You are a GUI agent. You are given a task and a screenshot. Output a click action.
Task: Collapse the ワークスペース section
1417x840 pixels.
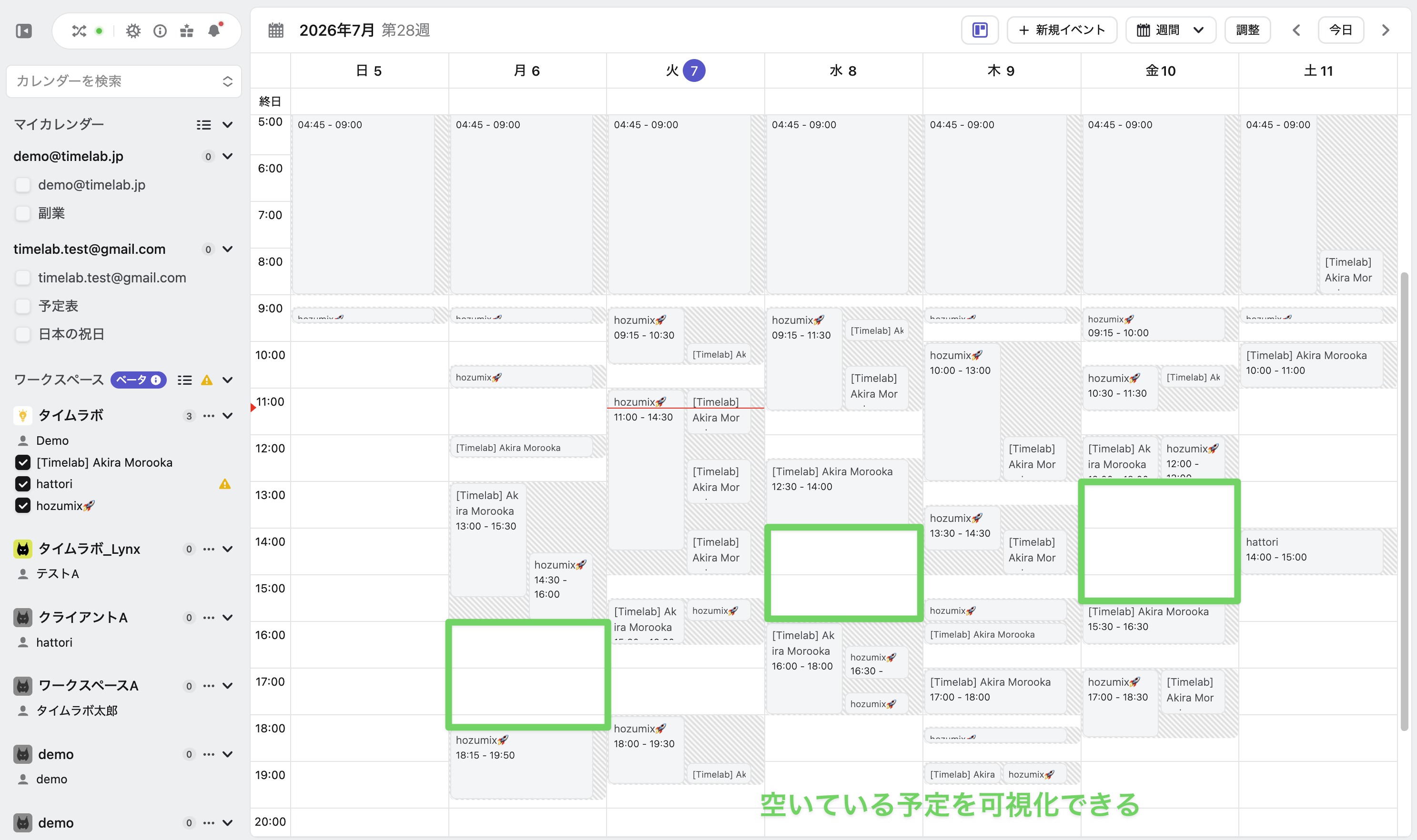227,380
